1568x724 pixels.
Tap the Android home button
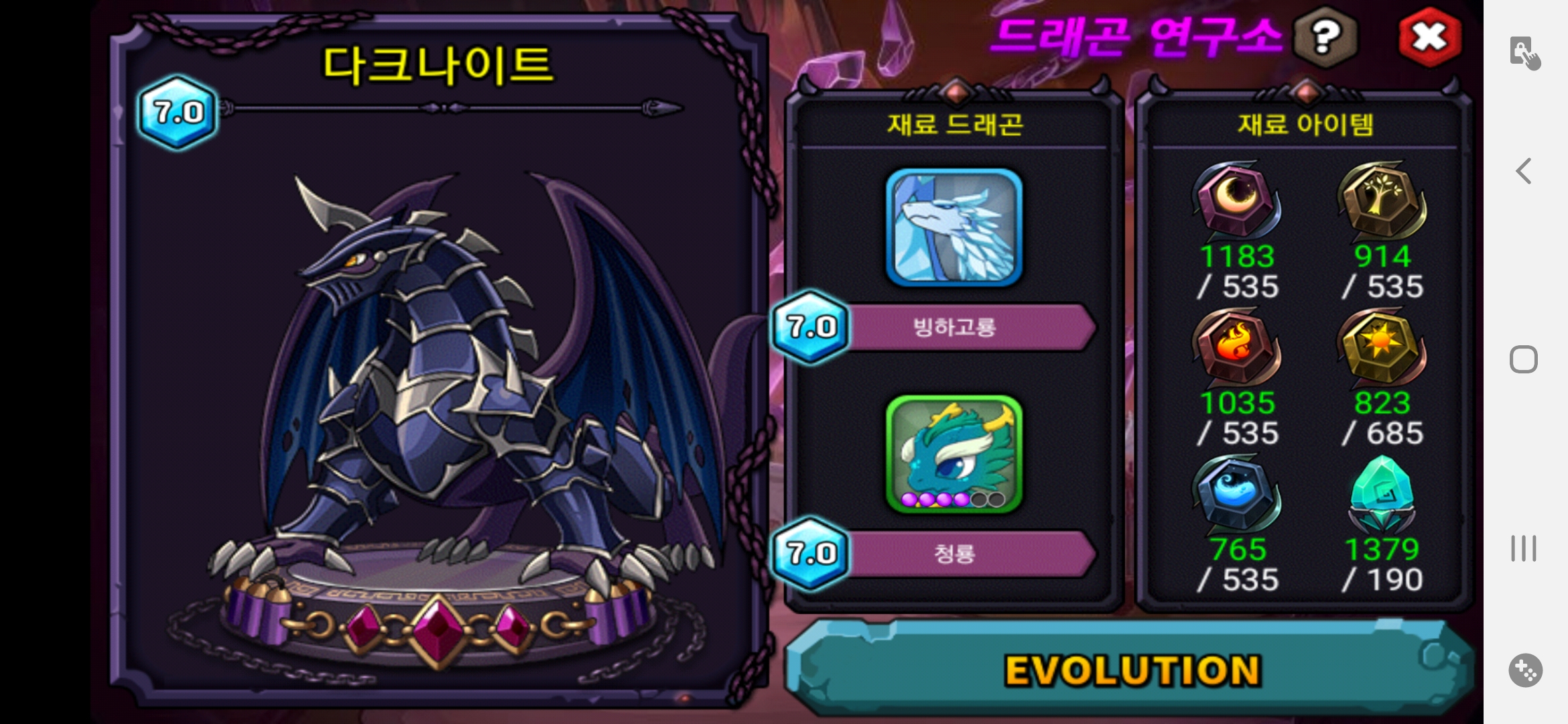1524,359
